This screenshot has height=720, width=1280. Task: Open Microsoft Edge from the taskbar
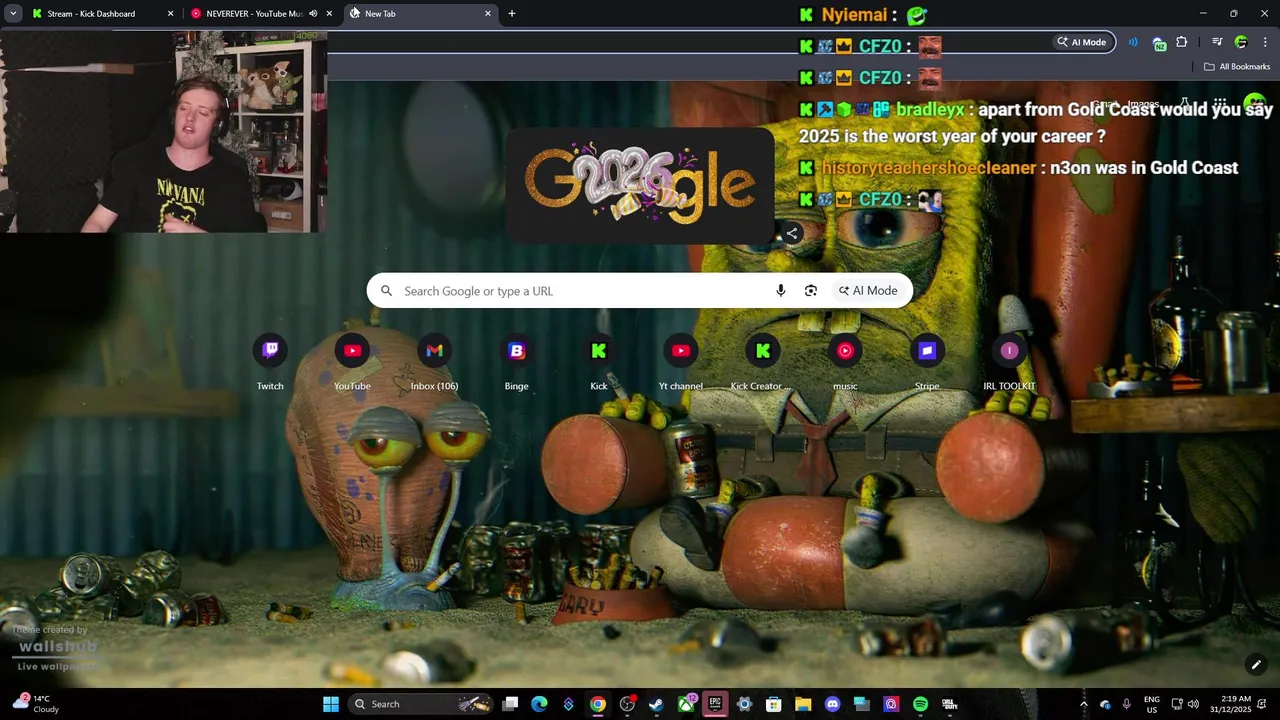[539, 704]
